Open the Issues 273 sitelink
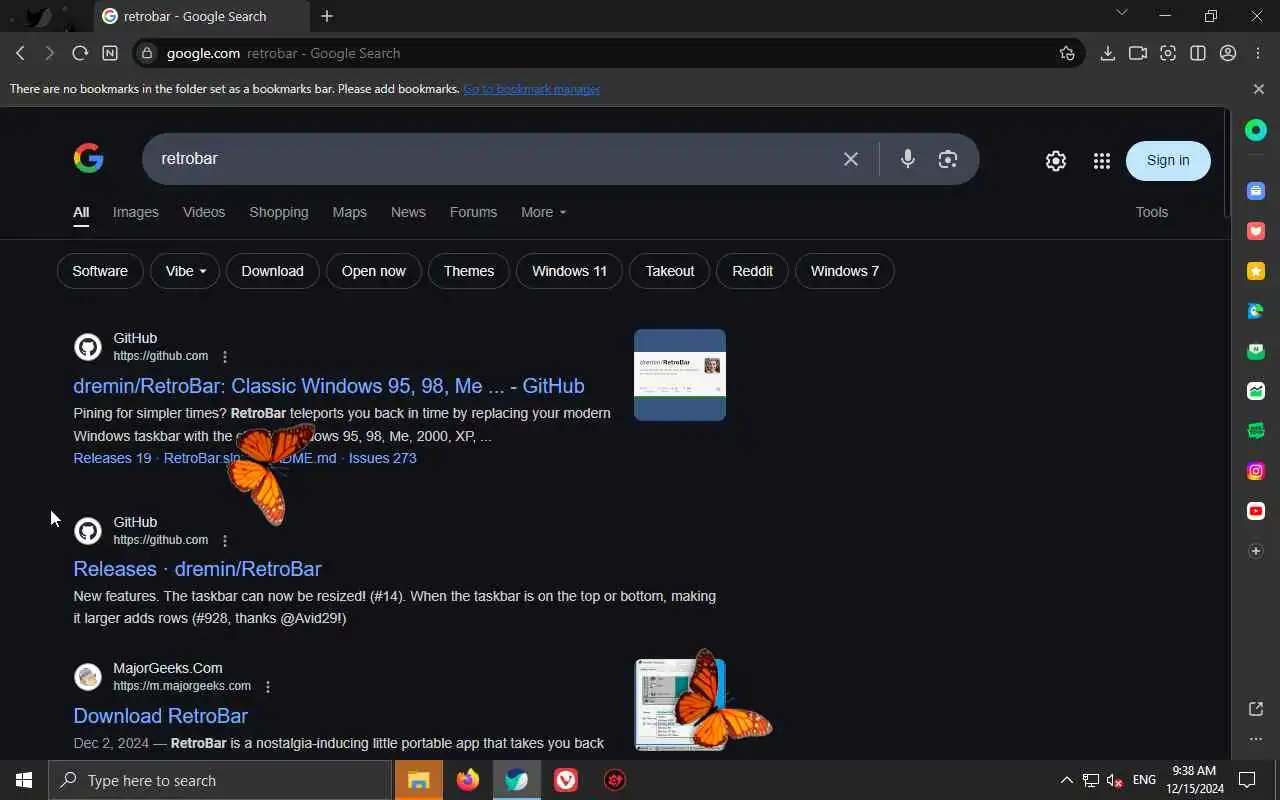The width and height of the screenshot is (1280, 800). pos(382,458)
